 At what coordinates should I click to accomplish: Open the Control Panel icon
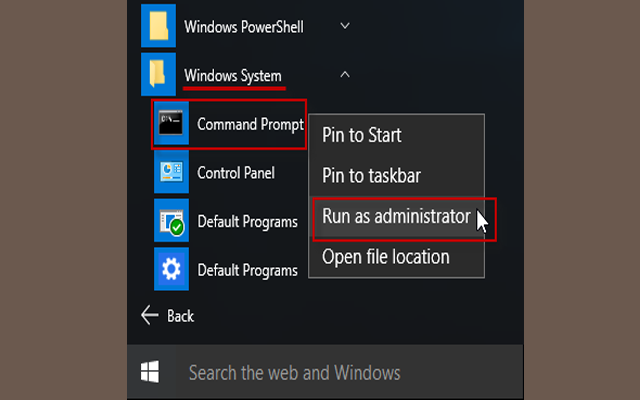(x=171, y=171)
